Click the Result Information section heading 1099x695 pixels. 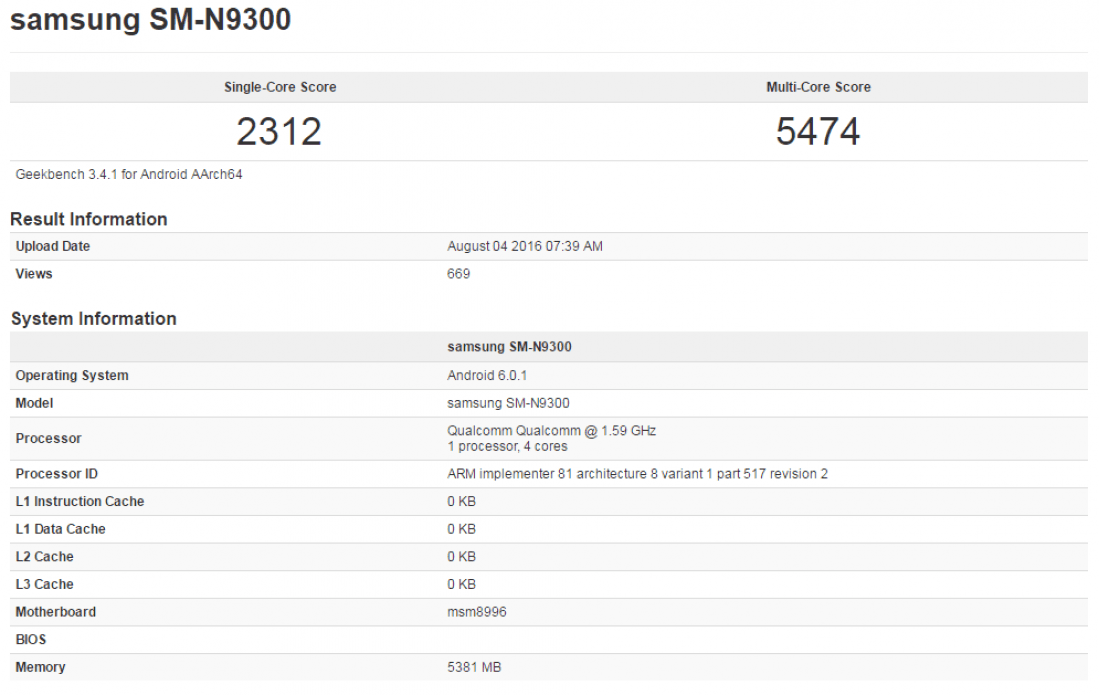pos(89,219)
